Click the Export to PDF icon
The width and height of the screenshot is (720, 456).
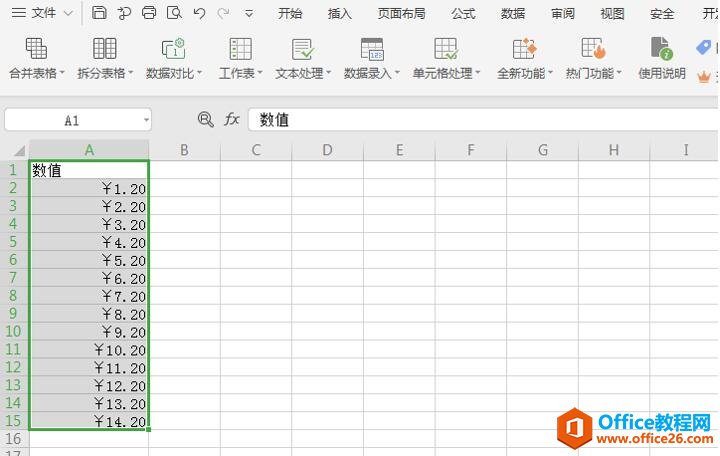pos(124,13)
